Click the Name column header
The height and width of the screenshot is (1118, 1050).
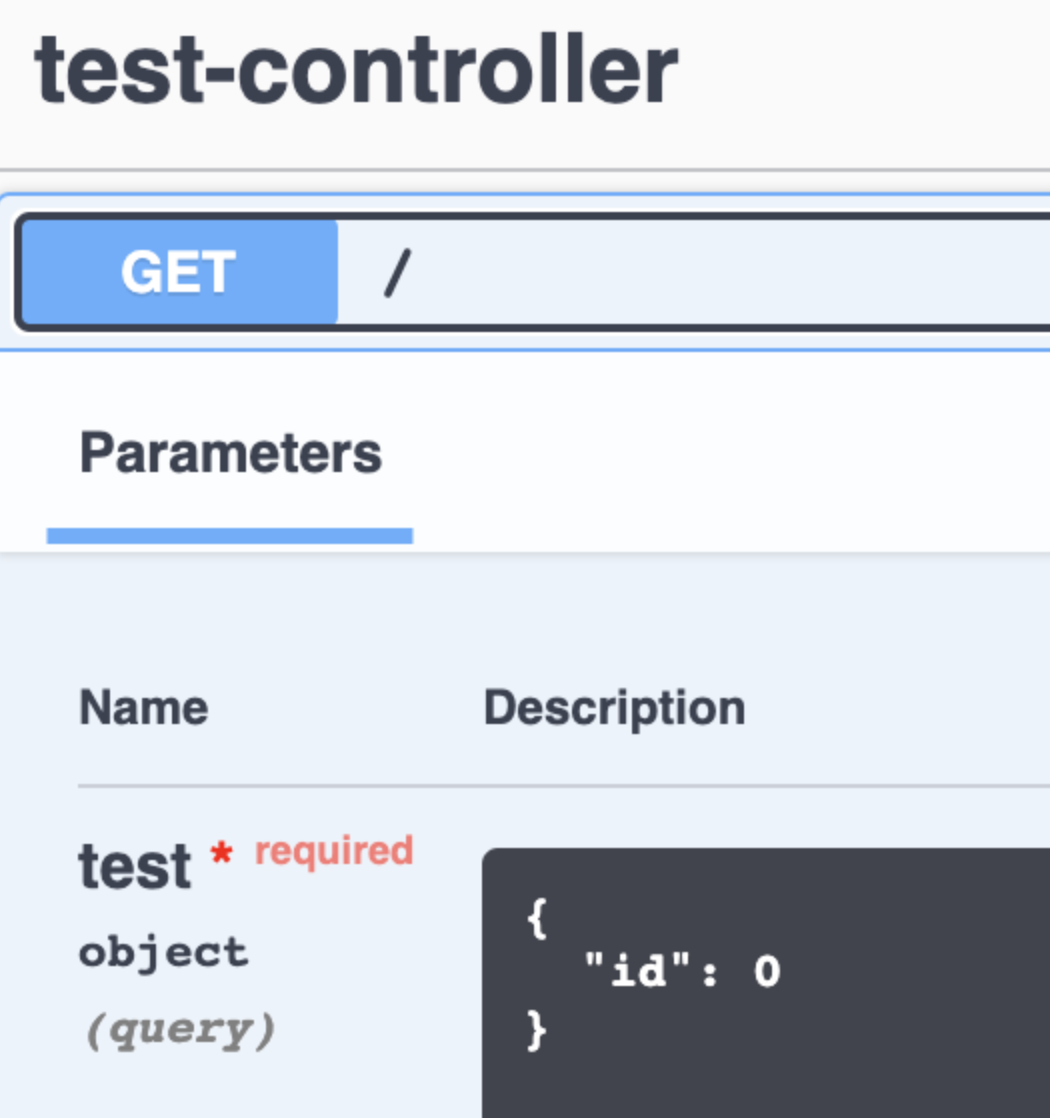point(144,708)
